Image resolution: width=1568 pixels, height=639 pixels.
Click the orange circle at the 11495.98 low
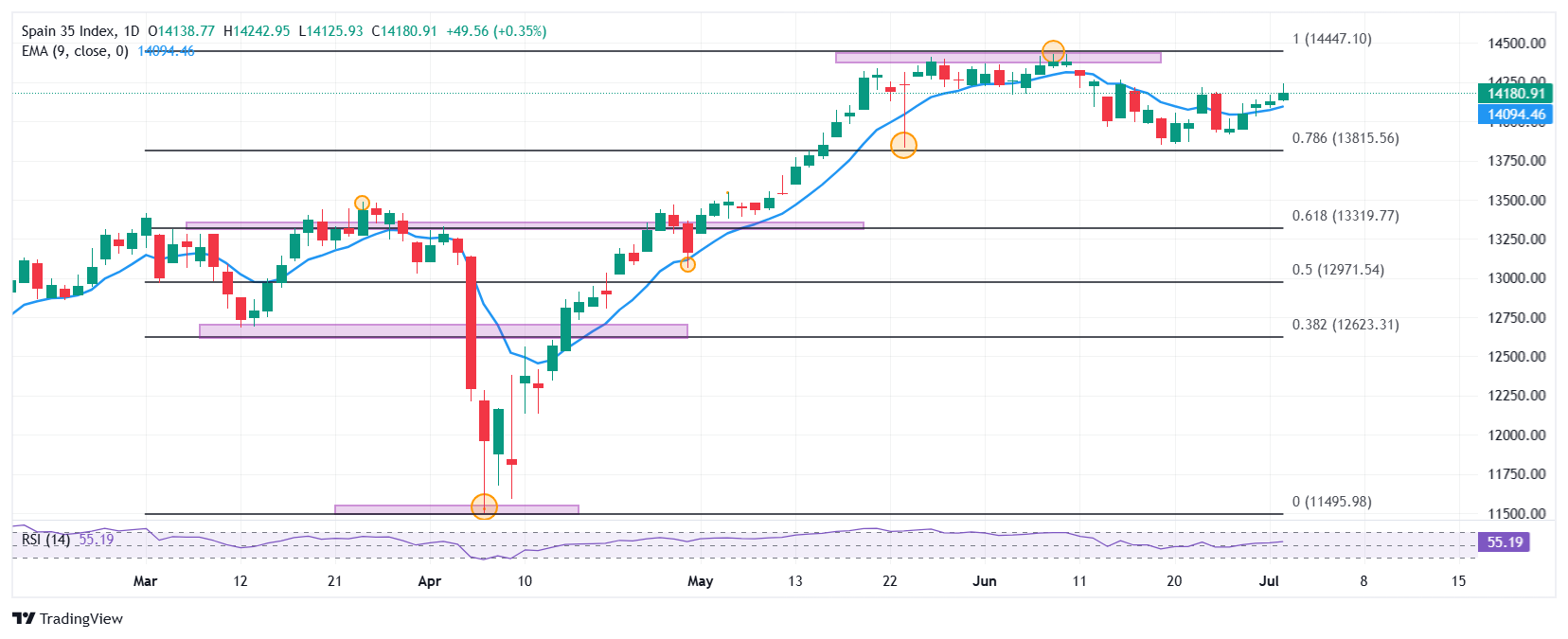(484, 506)
